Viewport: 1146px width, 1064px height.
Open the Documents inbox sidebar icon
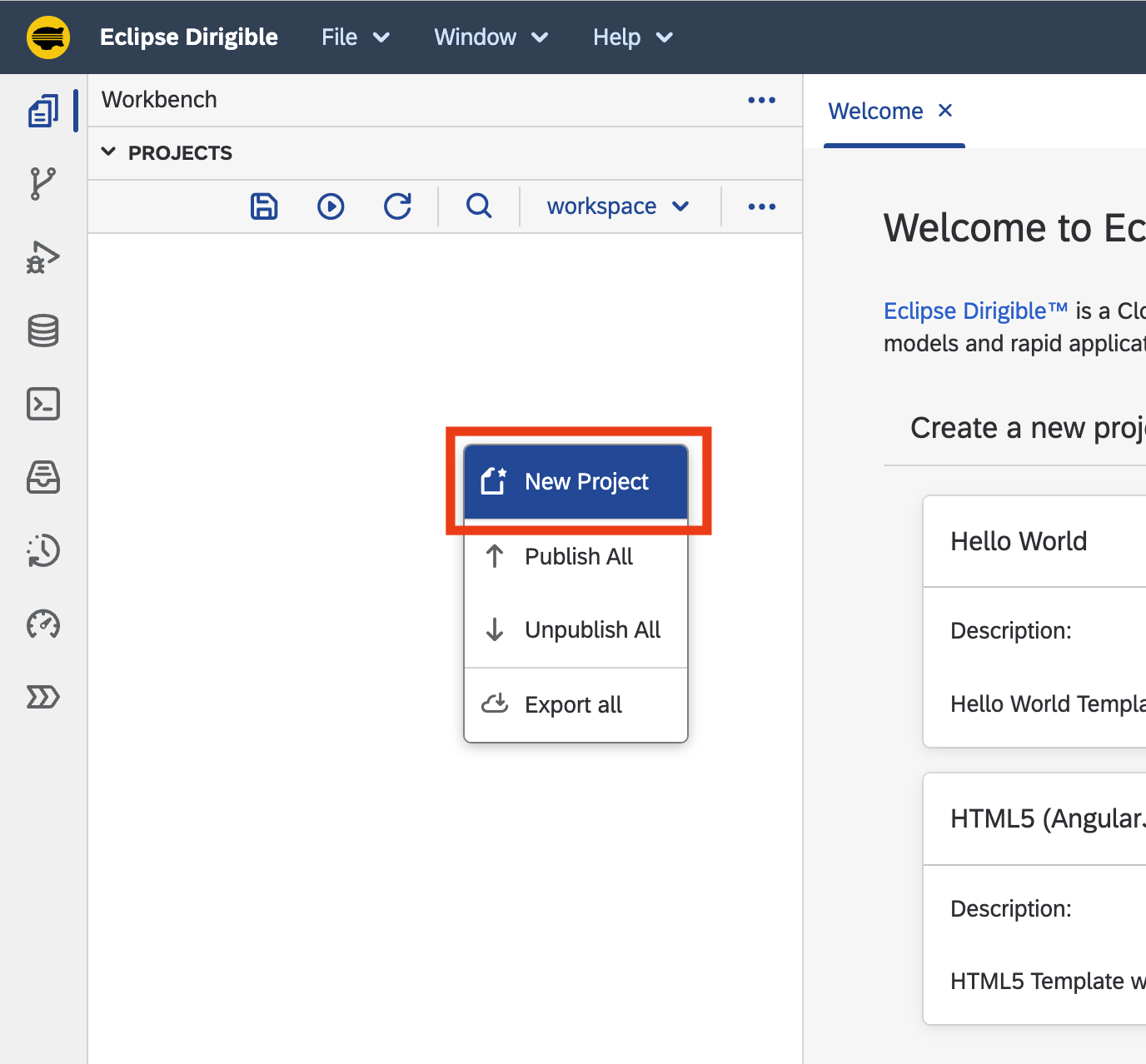43,477
